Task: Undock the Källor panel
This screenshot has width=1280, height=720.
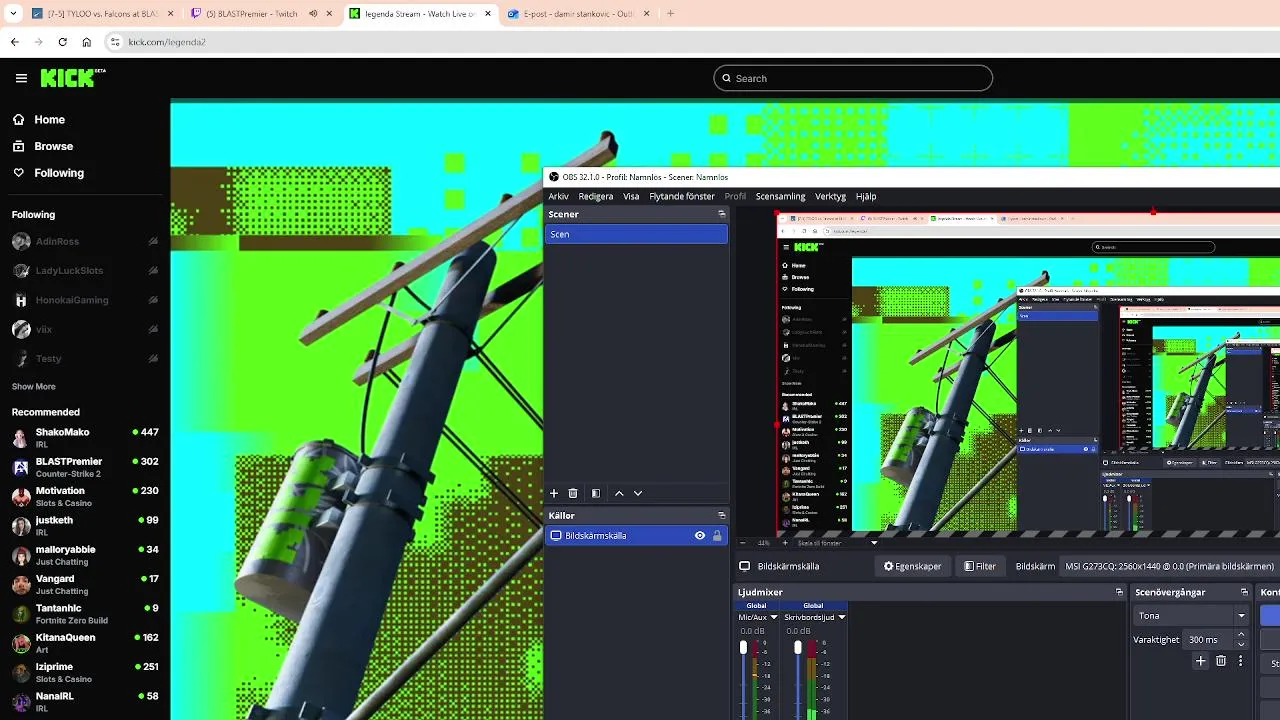Action: (x=722, y=516)
